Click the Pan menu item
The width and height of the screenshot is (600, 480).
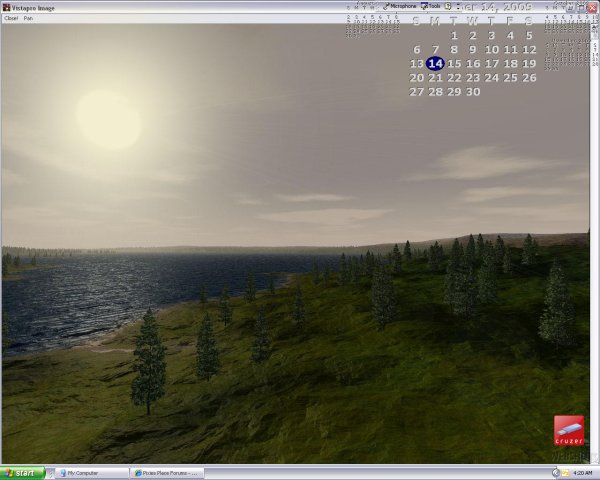(x=28, y=18)
